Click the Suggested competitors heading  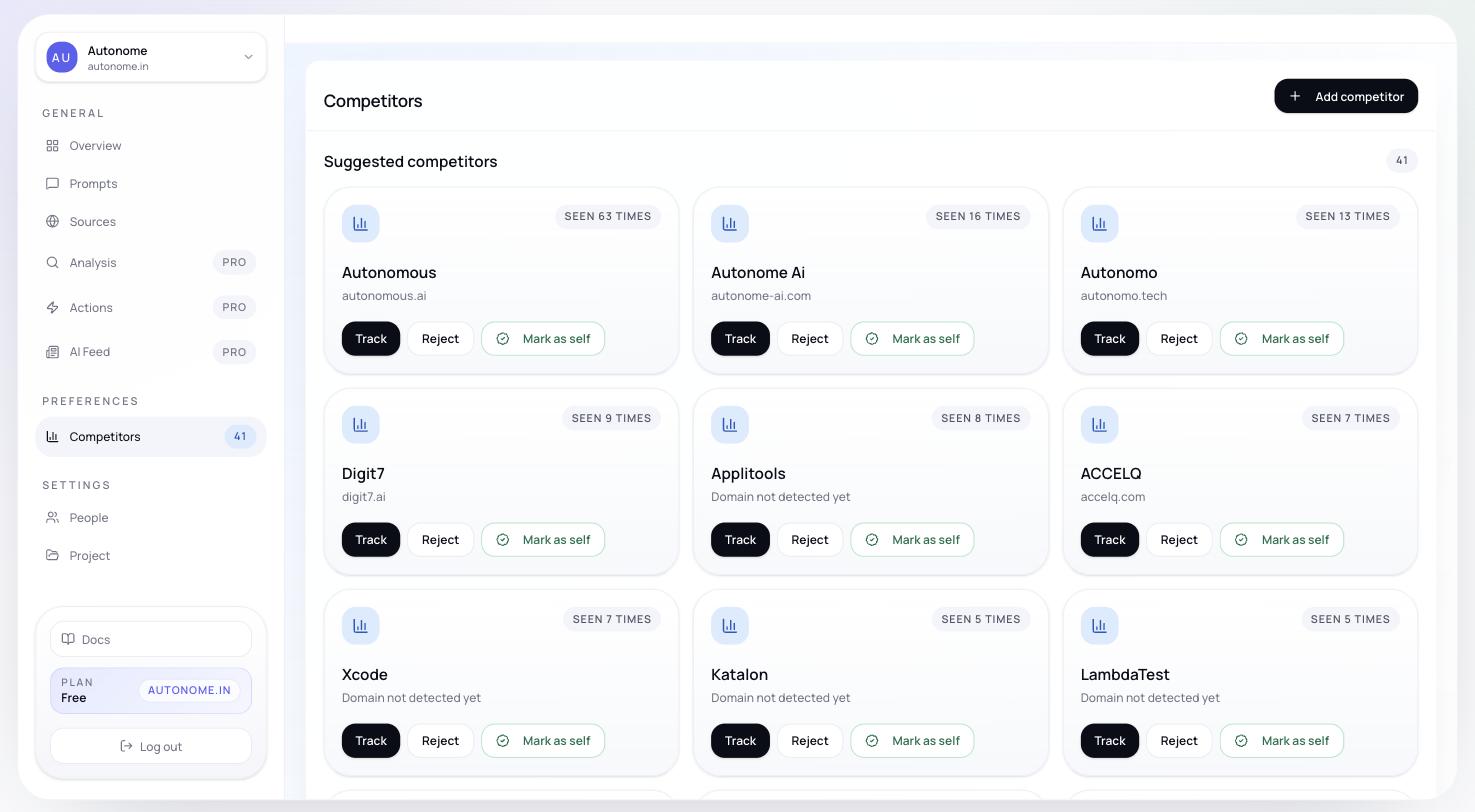(410, 162)
